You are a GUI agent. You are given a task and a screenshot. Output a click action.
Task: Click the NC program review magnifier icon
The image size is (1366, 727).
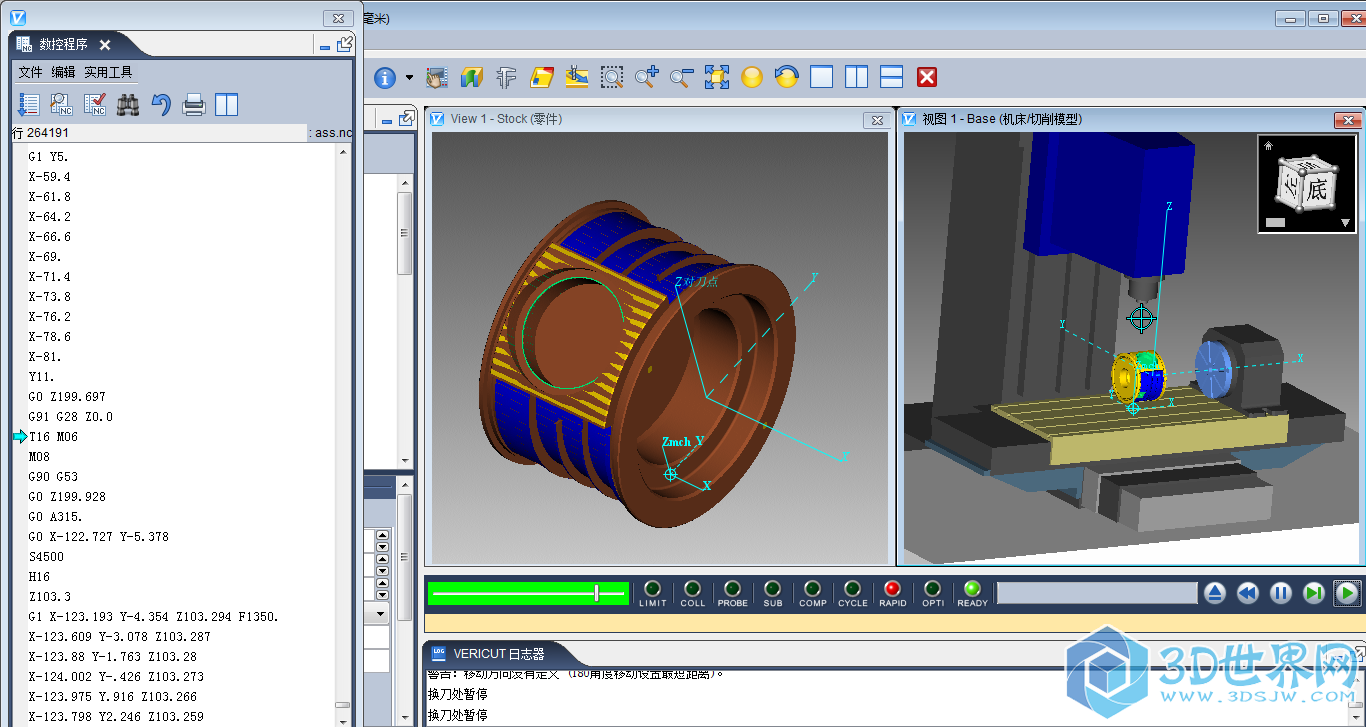(61, 104)
